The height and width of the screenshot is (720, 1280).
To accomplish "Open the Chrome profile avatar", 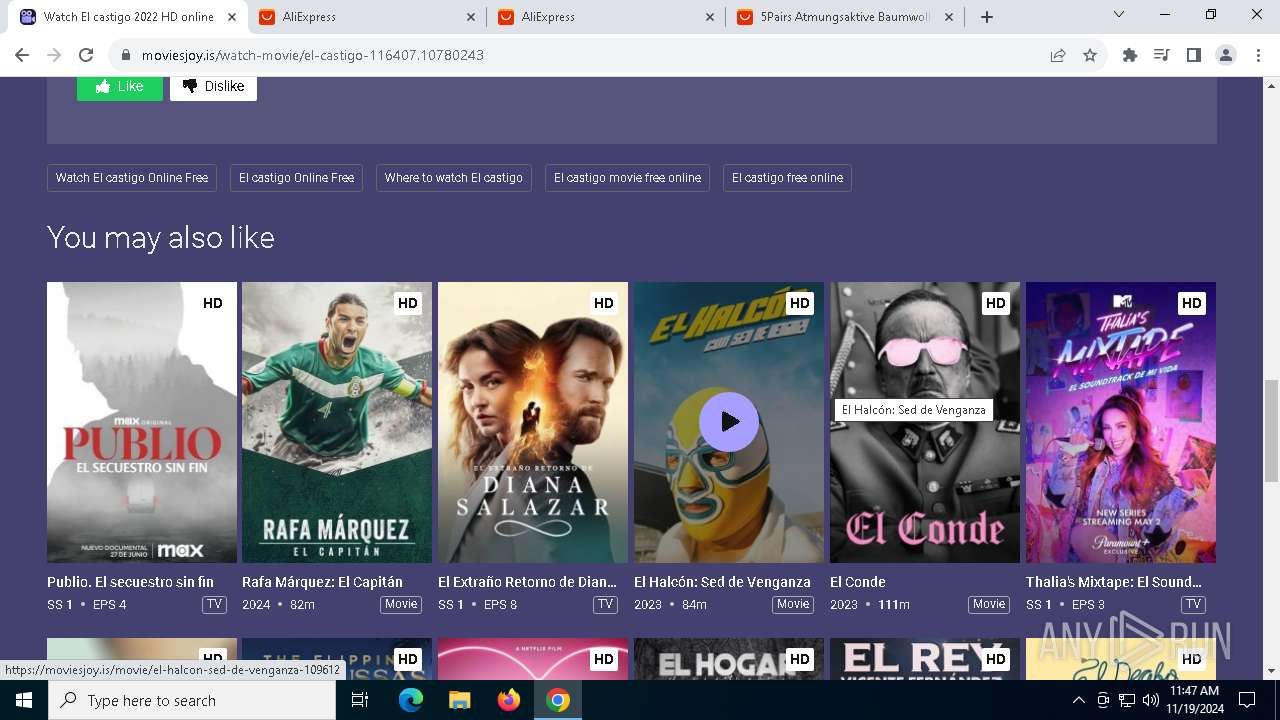I will click(1226, 56).
